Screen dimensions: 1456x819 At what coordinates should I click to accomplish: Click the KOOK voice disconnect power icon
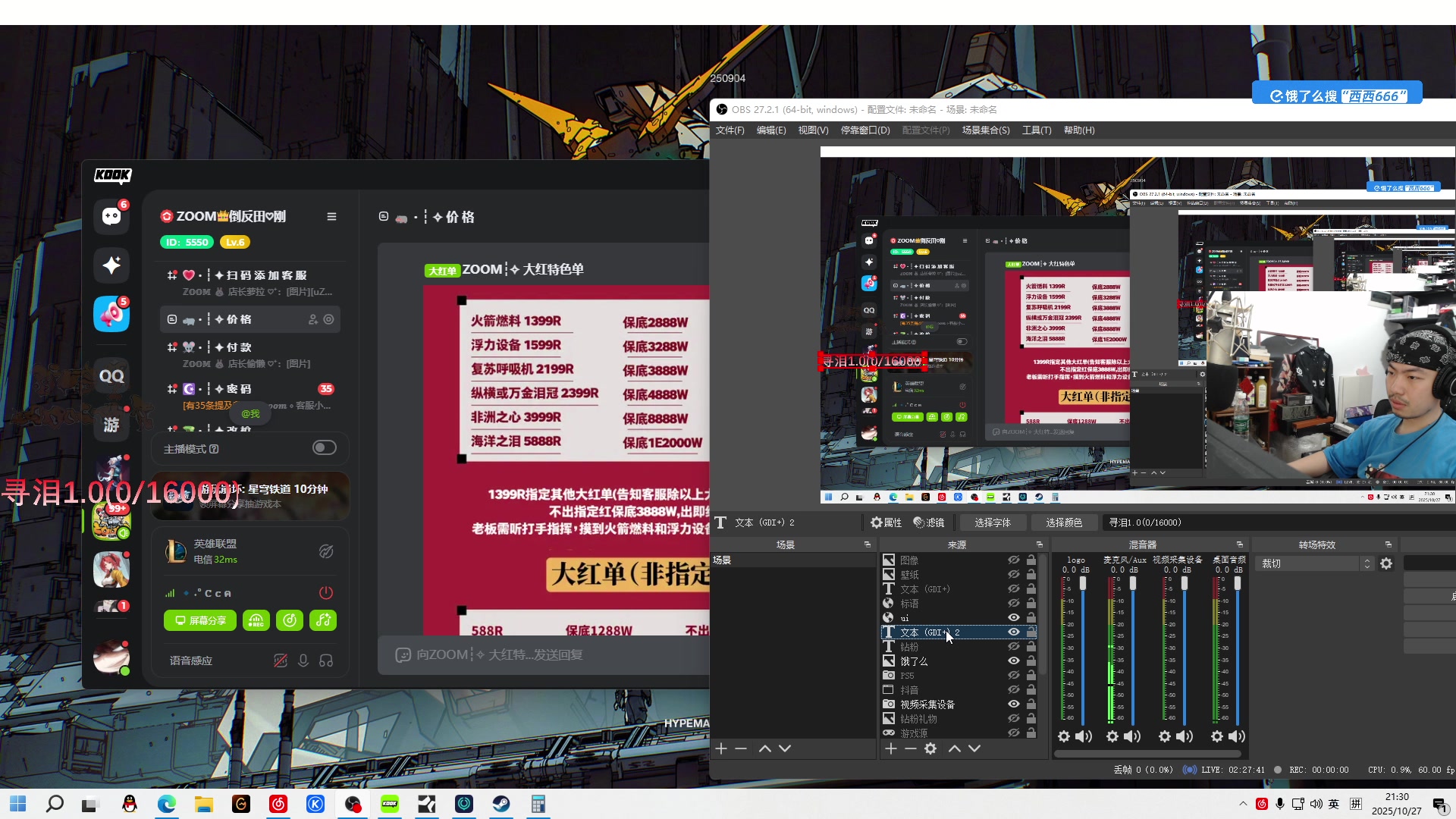pos(326,593)
